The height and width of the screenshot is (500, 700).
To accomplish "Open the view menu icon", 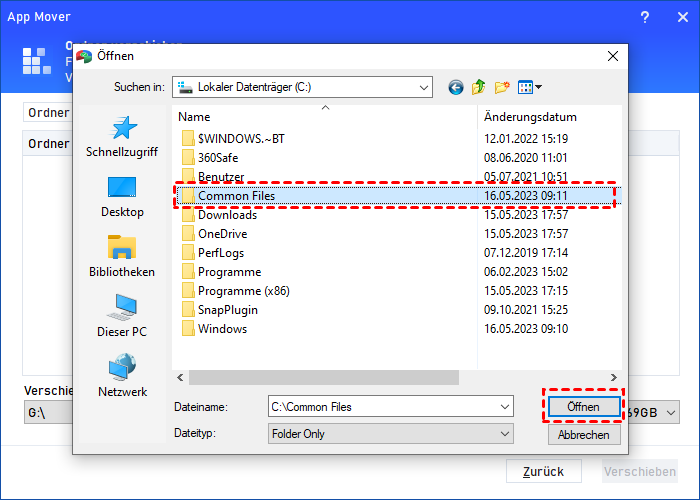I will click(529, 87).
